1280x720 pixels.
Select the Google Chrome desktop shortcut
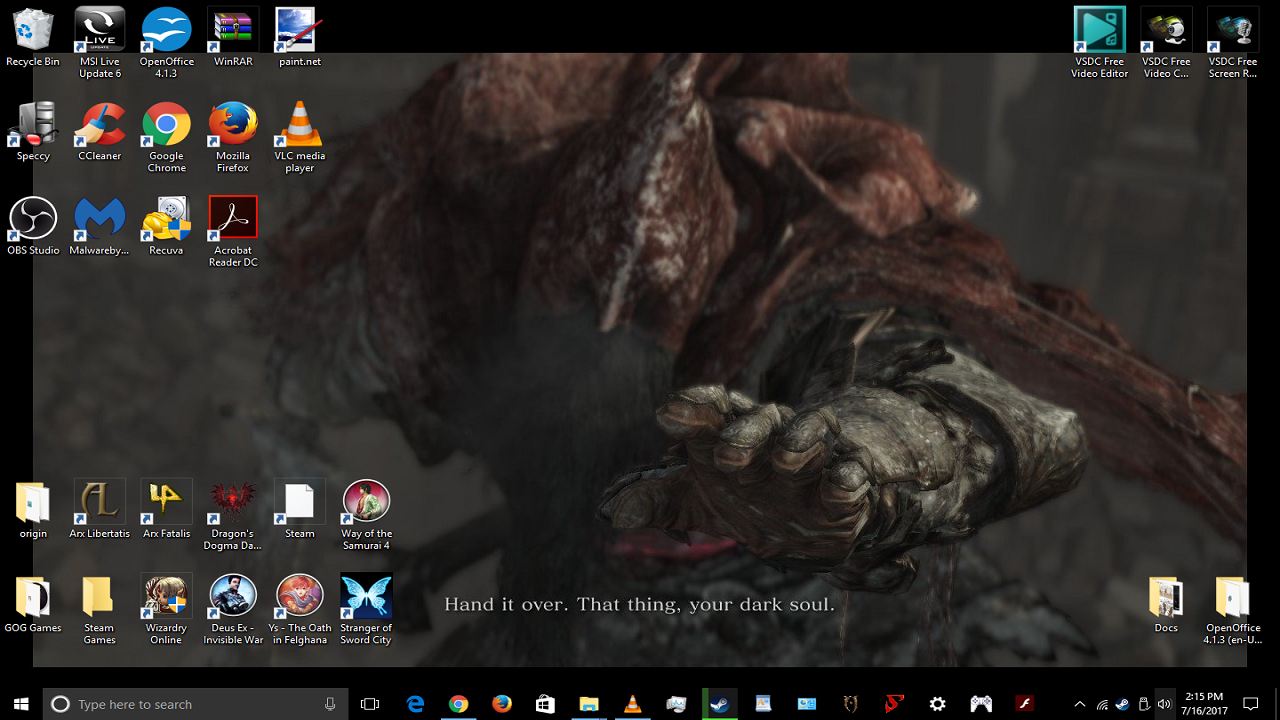(x=166, y=137)
